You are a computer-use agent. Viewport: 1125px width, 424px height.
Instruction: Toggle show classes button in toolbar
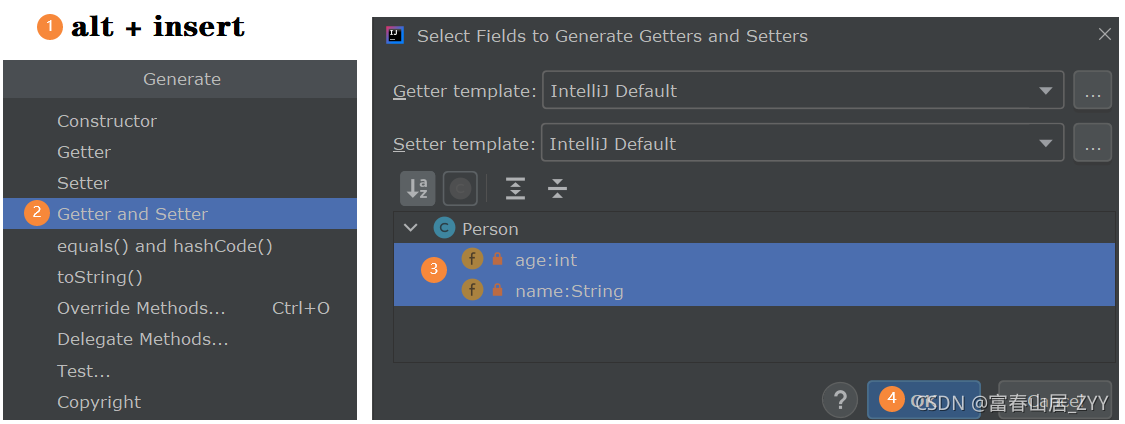(460, 188)
